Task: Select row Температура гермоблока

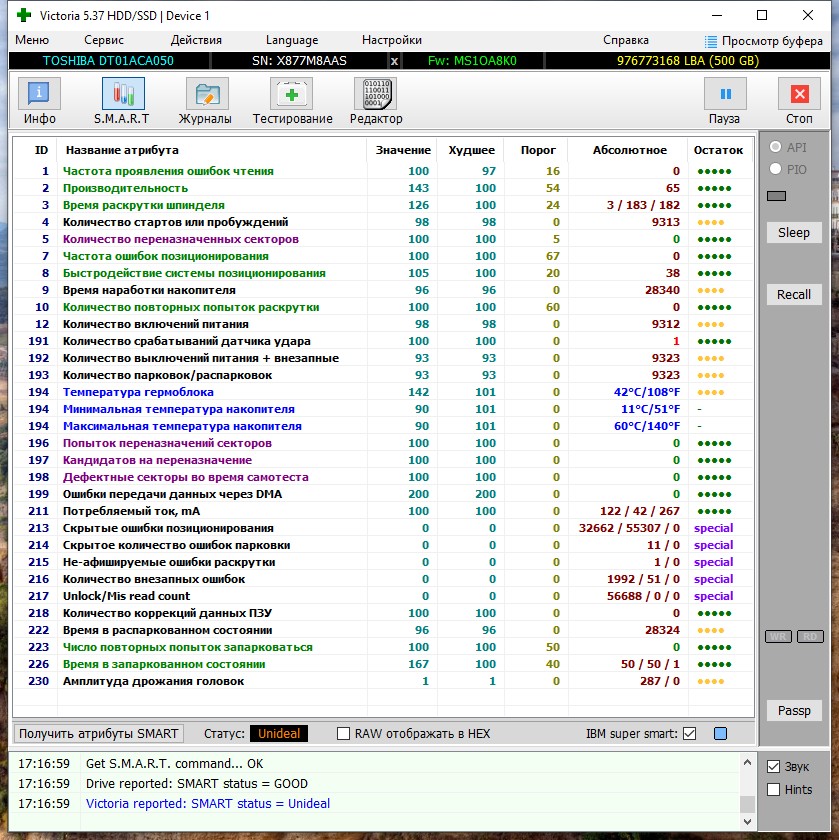Action: [383, 392]
